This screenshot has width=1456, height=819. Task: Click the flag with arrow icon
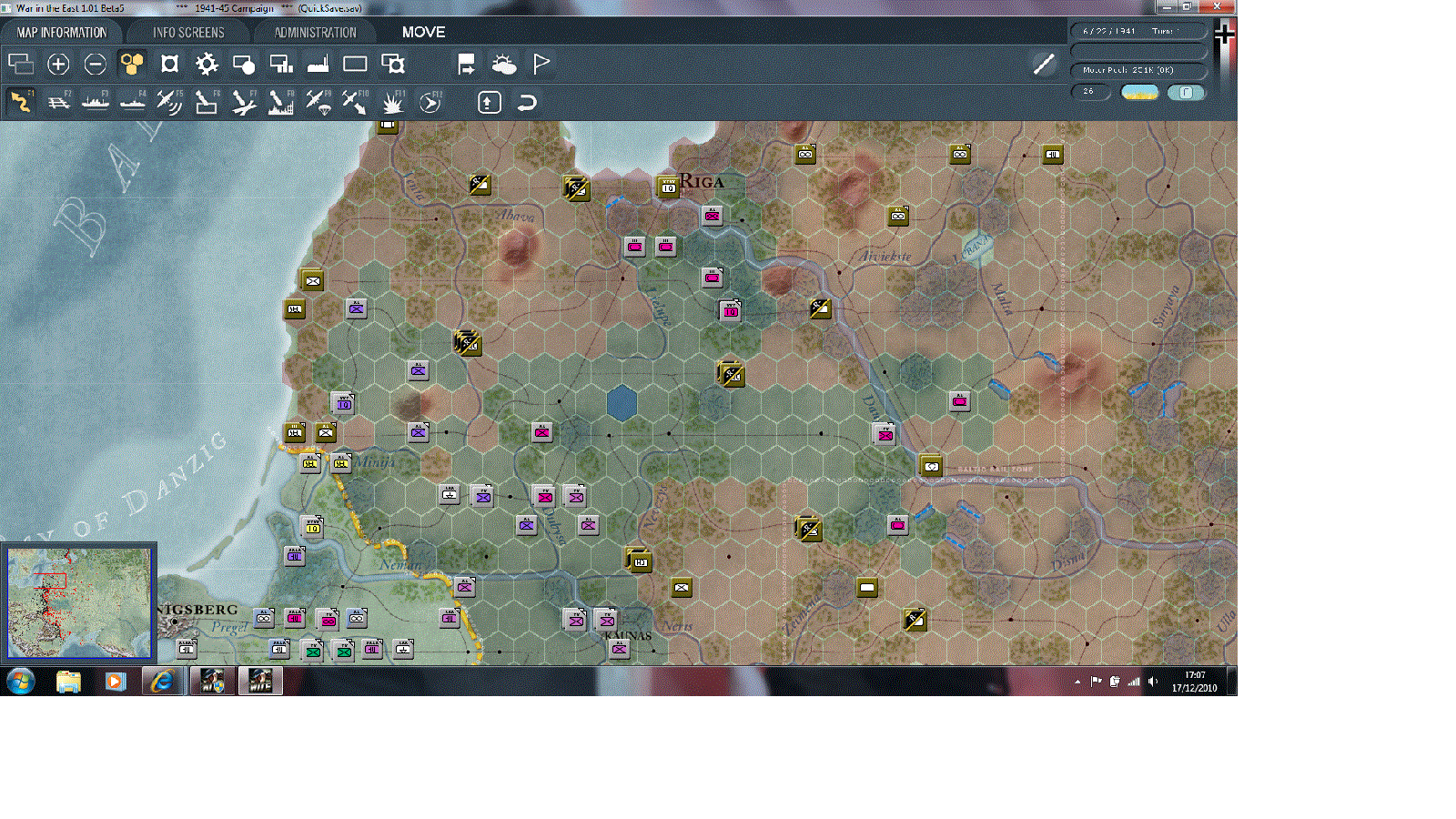click(x=466, y=64)
